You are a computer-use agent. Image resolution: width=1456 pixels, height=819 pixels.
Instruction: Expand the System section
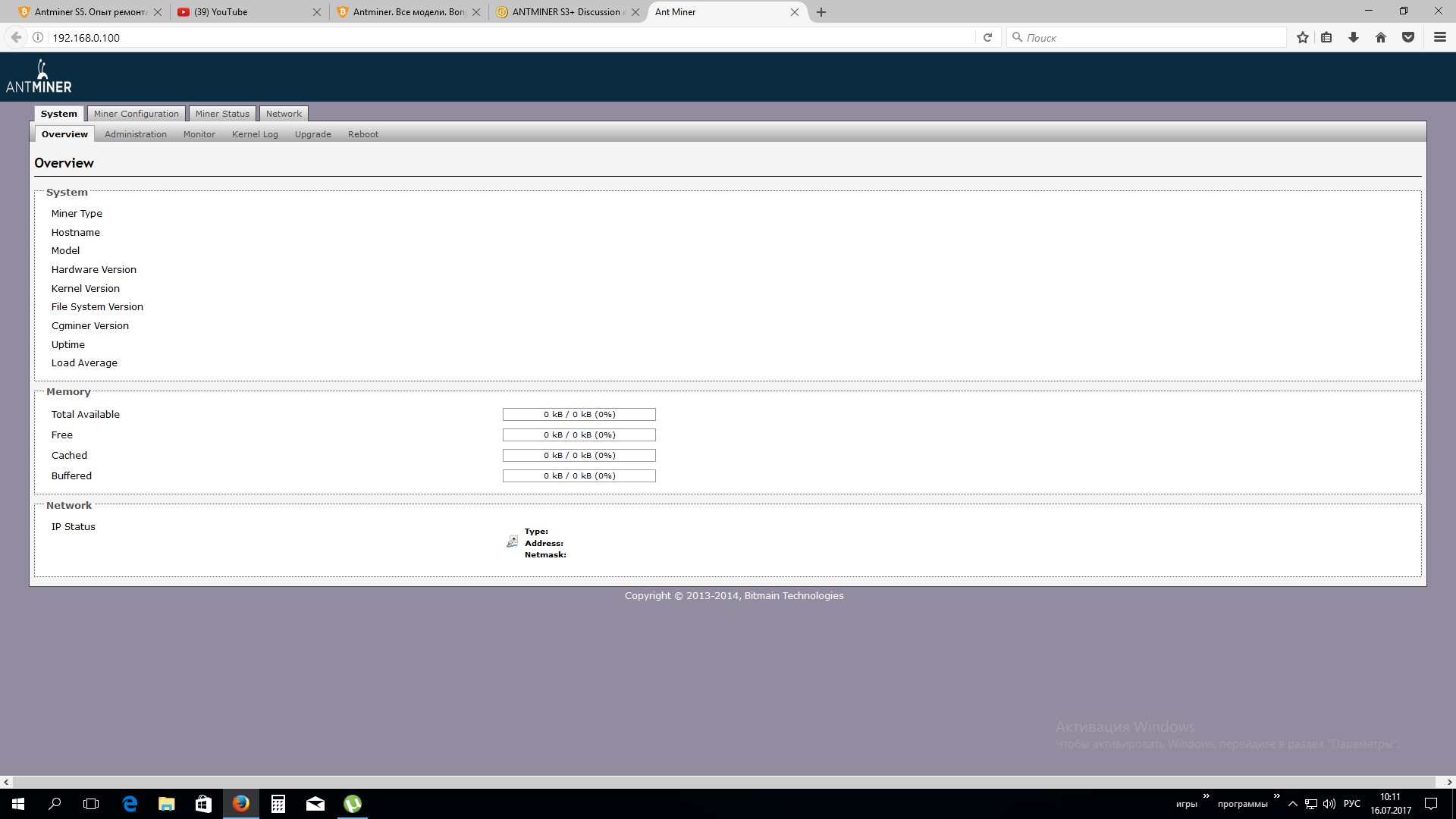66,191
